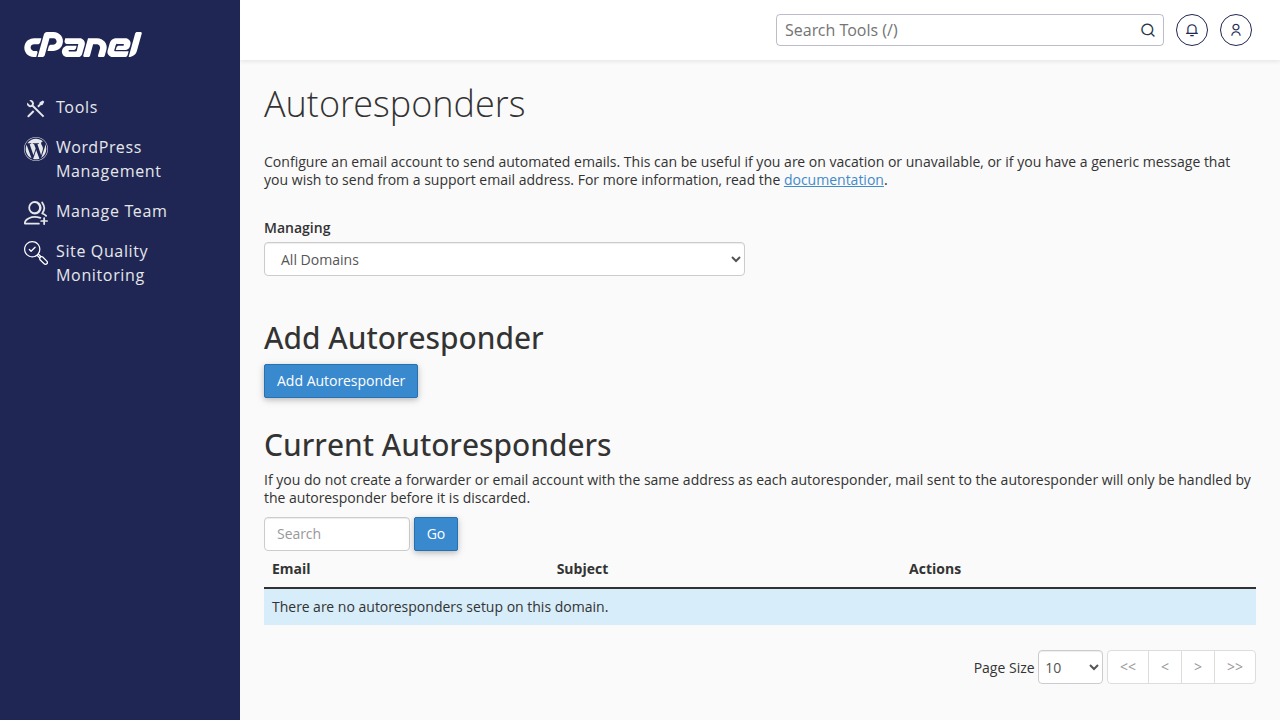Viewport: 1280px width, 720px height.
Task: Open notifications bell
Action: point(1192,30)
